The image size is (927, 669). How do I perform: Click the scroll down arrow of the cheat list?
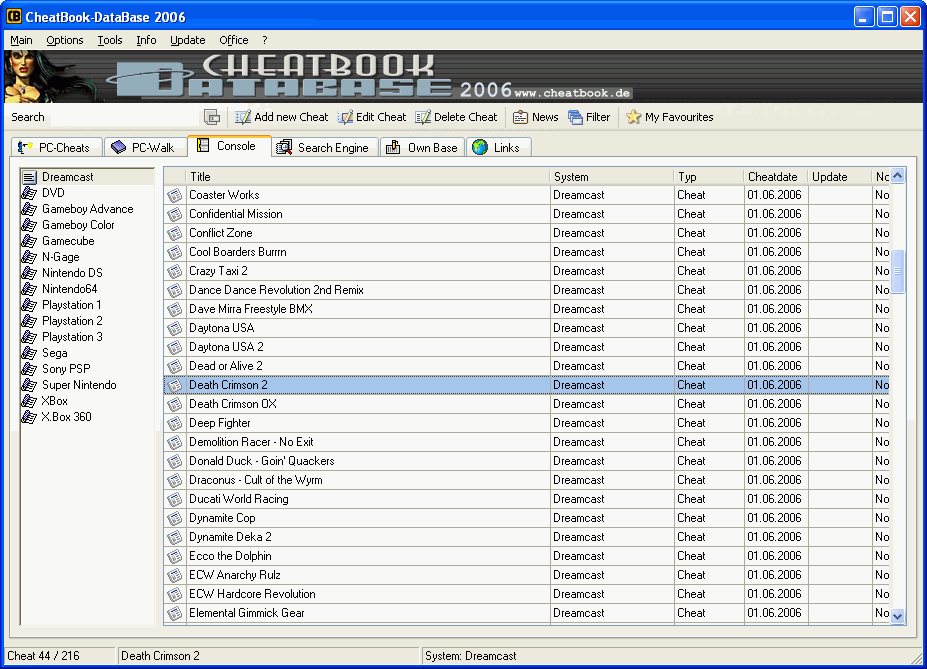tap(897, 617)
